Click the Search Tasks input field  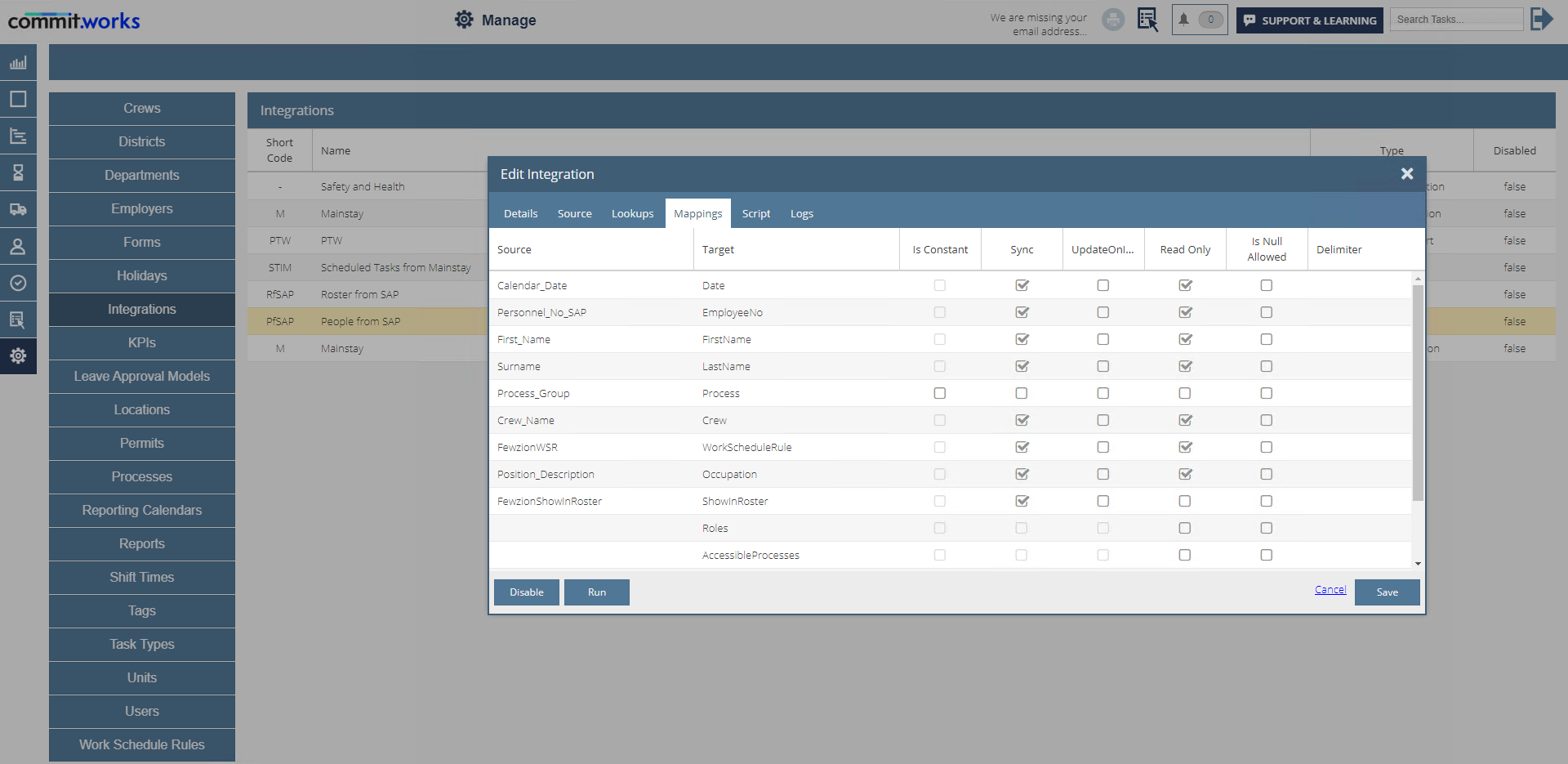1457,20
